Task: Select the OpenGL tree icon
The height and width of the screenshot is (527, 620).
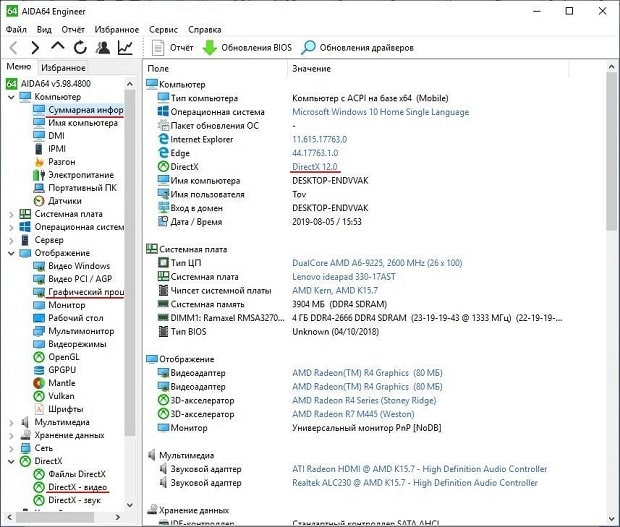Action: (39, 357)
